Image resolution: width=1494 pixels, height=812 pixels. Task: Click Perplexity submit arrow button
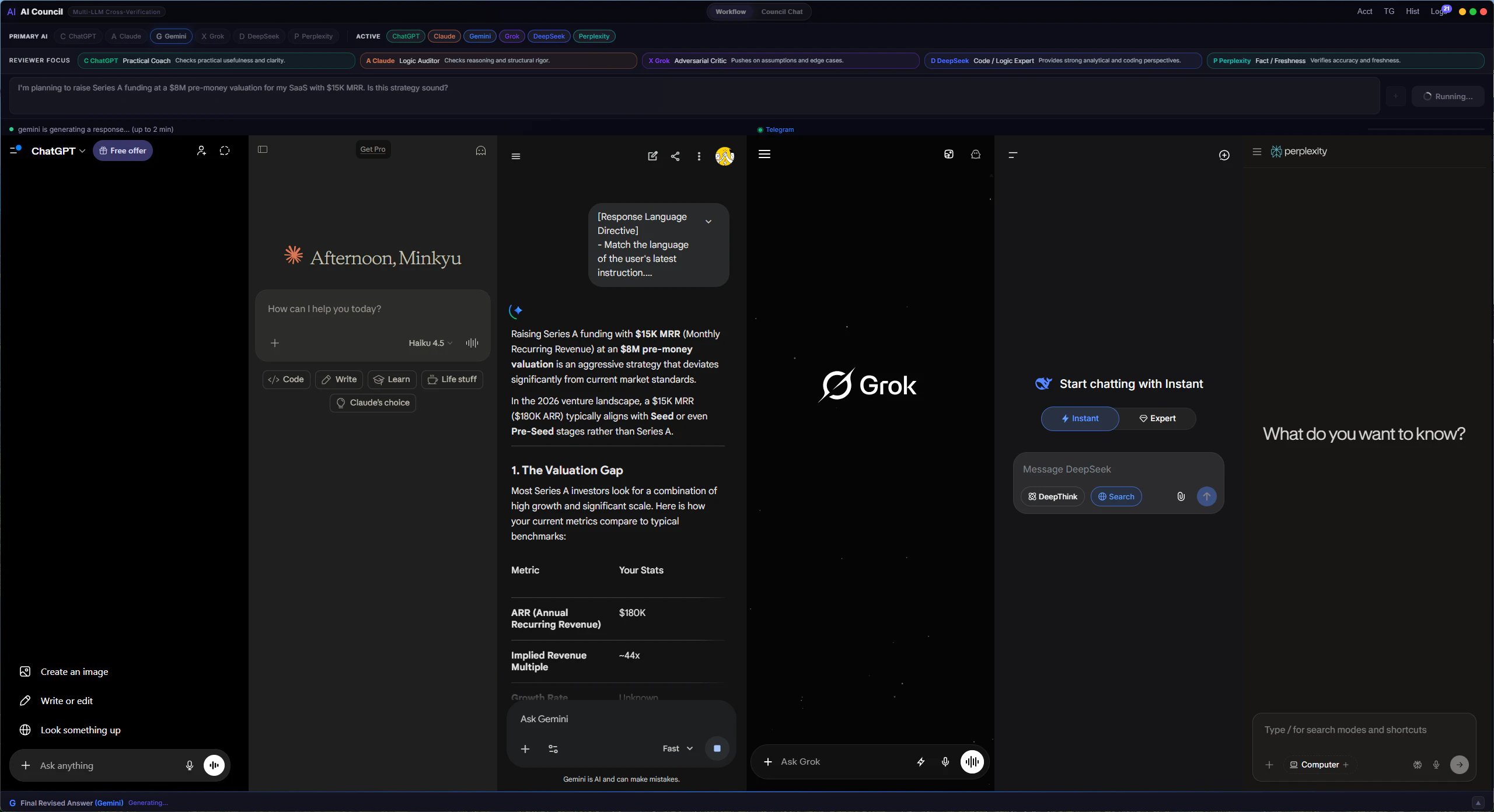[x=1460, y=765]
